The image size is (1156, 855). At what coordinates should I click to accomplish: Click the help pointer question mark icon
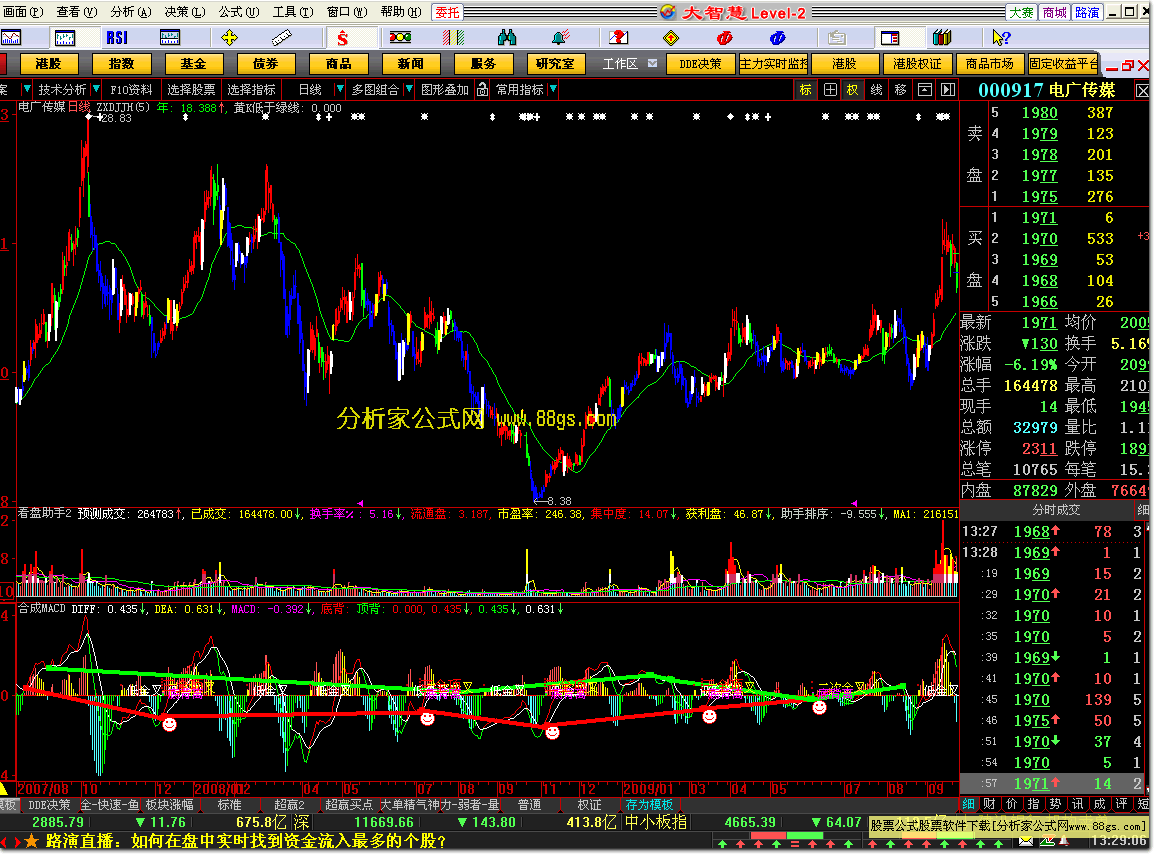(1000, 38)
